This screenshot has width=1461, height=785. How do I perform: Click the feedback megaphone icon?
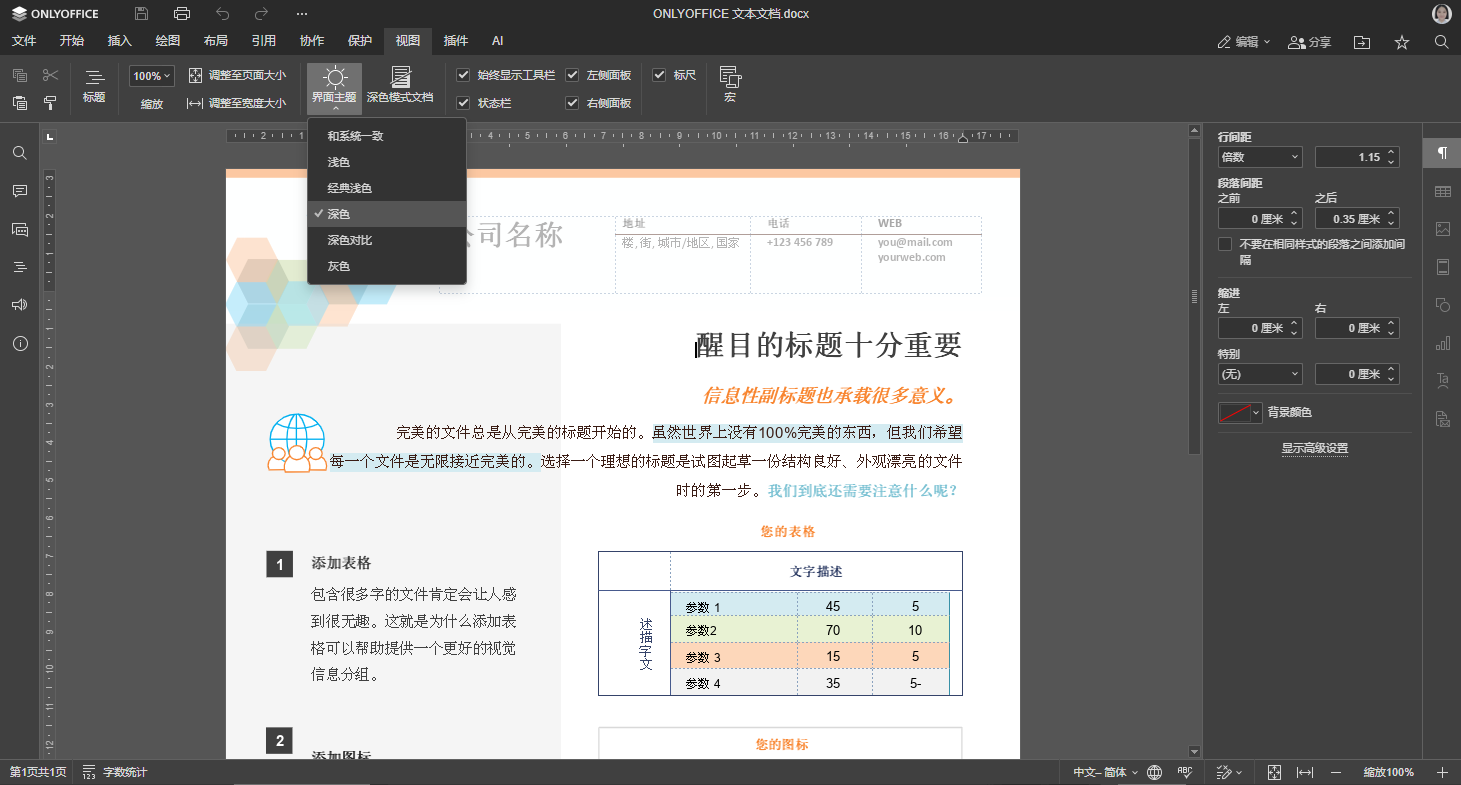(20, 305)
